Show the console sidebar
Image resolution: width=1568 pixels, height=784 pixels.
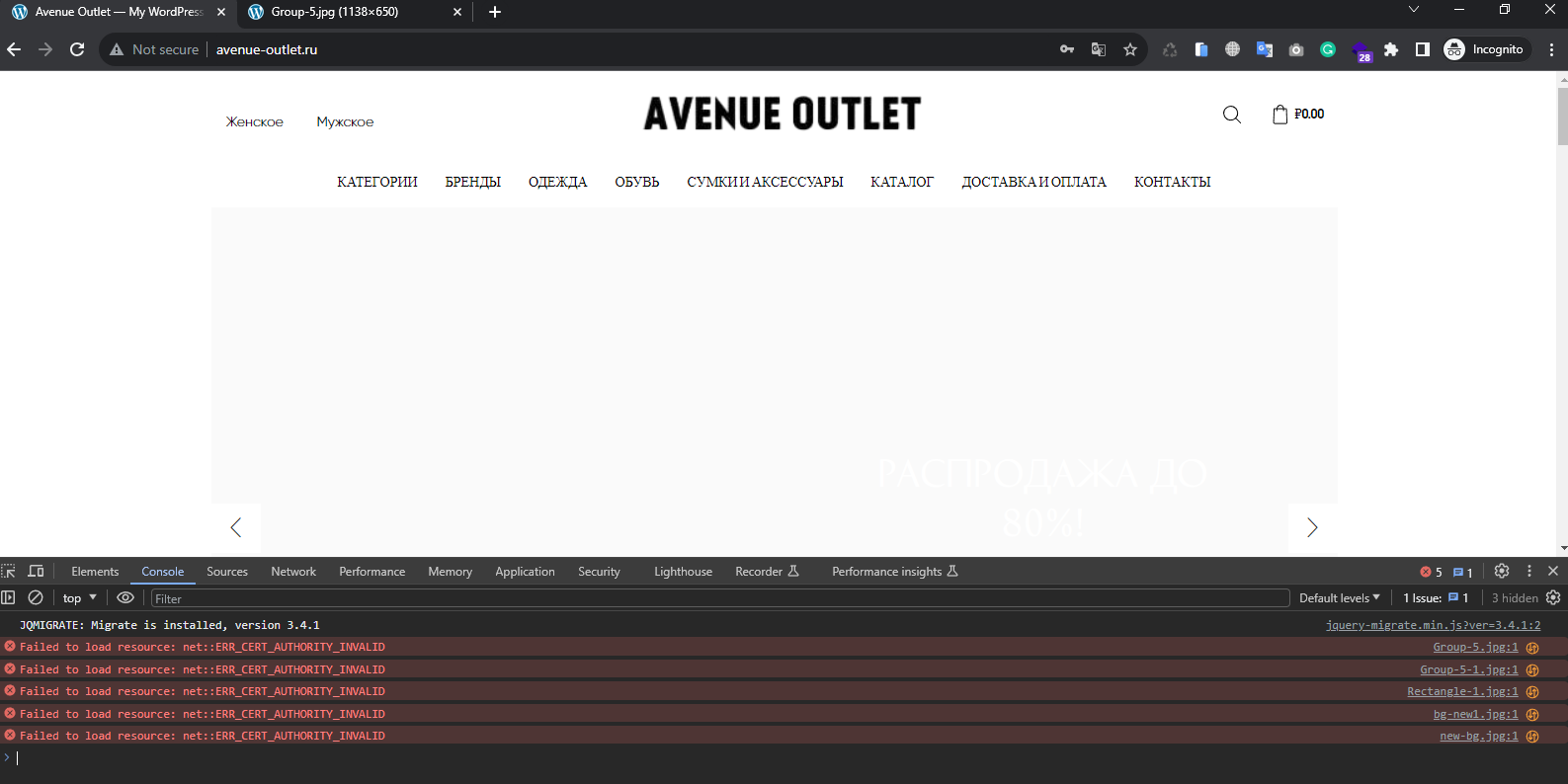(9, 597)
